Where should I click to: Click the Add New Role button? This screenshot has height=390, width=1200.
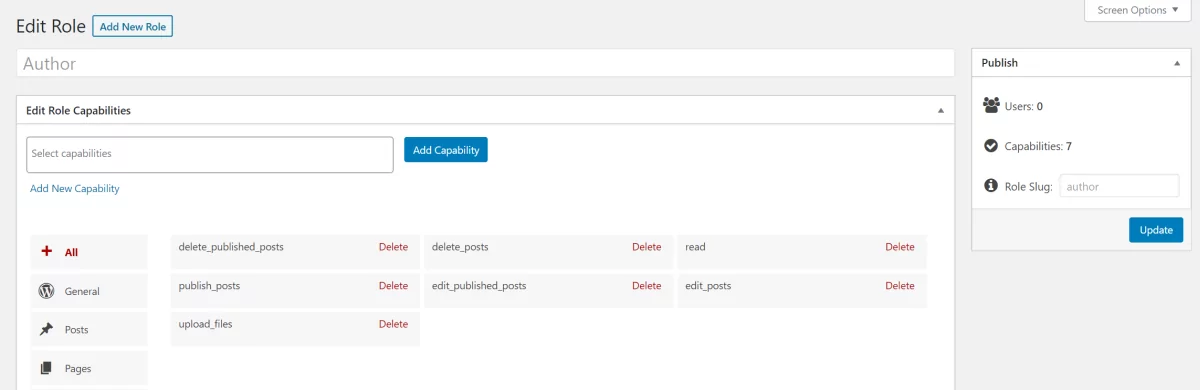pos(133,26)
